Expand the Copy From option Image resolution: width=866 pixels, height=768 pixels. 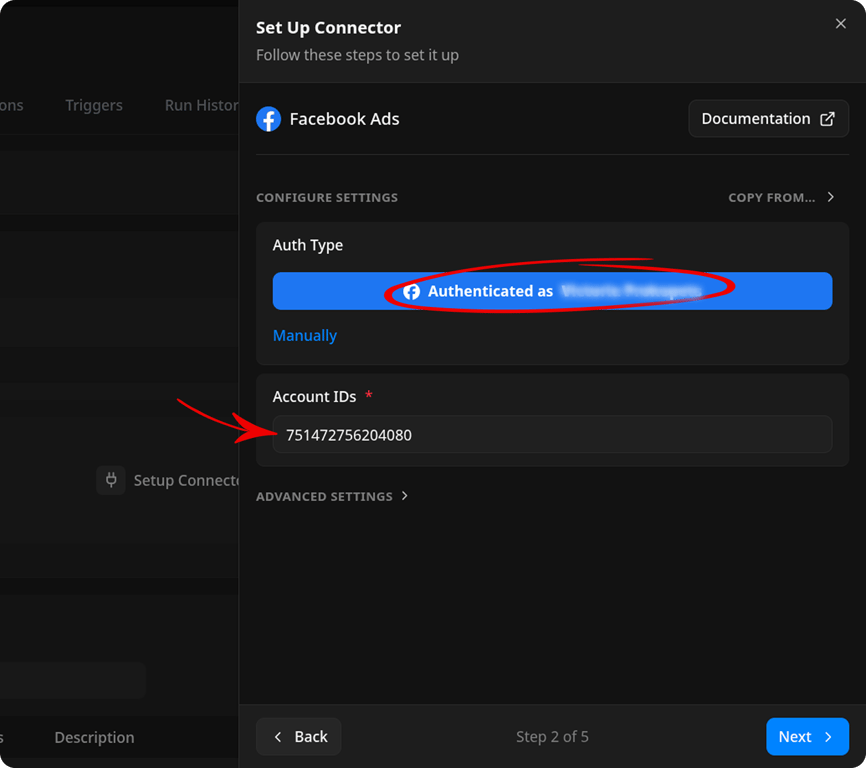click(781, 198)
